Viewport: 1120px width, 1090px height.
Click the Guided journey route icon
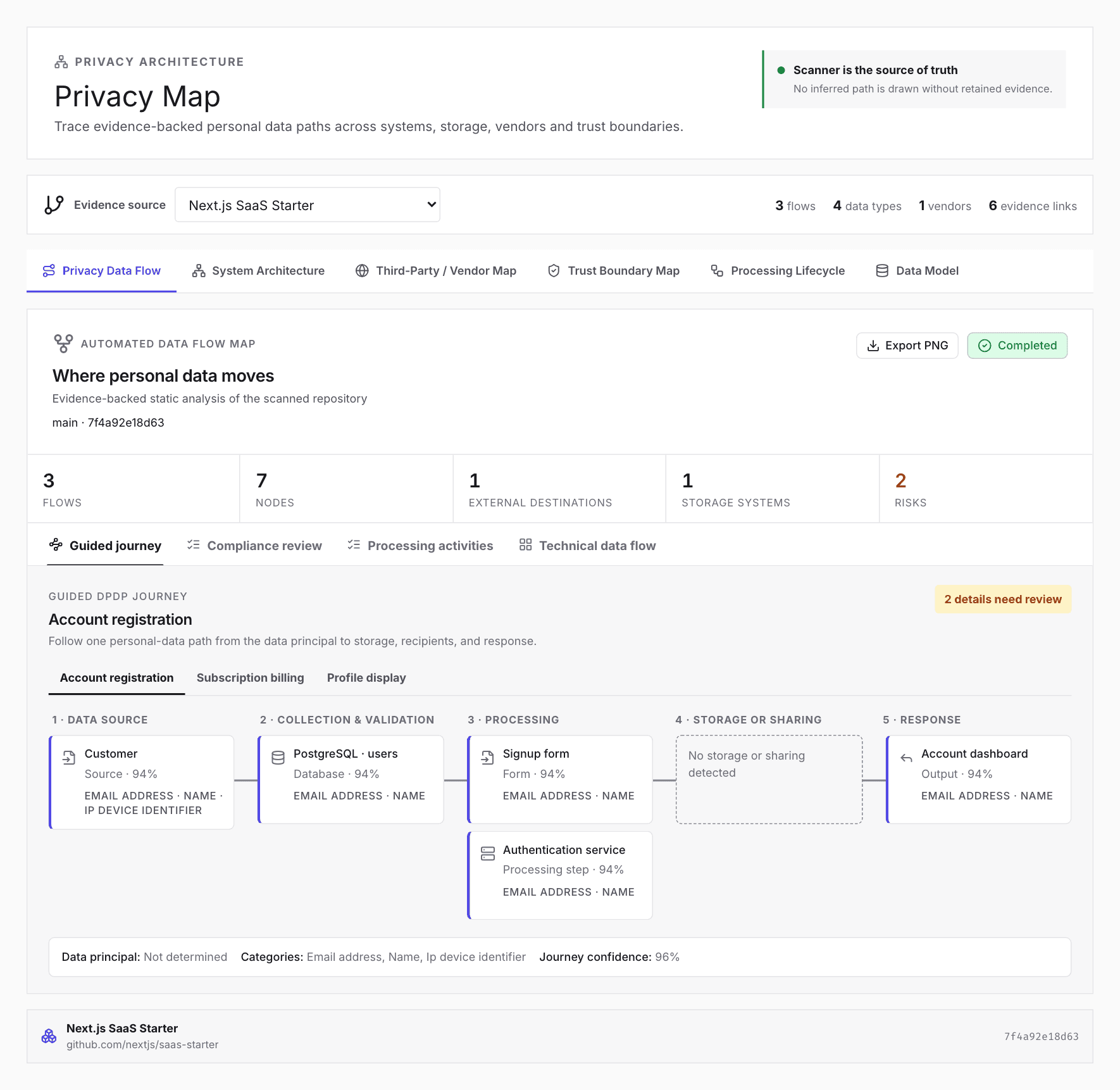pyautogui.click(x=56, y=544)
